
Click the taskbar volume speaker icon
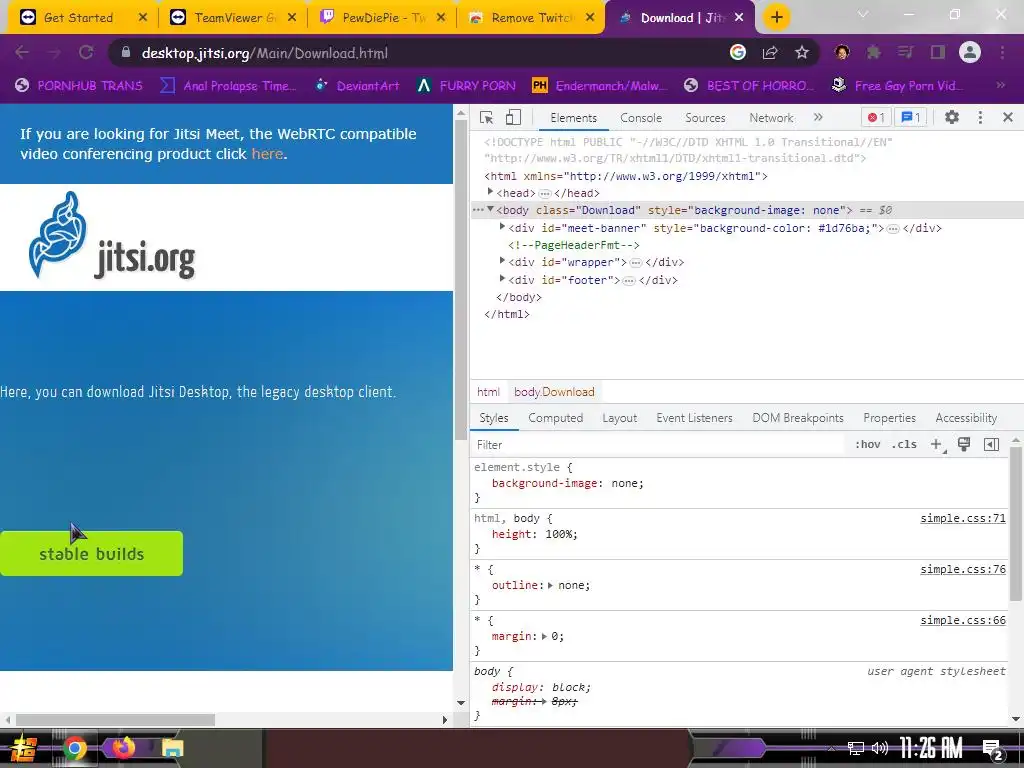[880, 748]
